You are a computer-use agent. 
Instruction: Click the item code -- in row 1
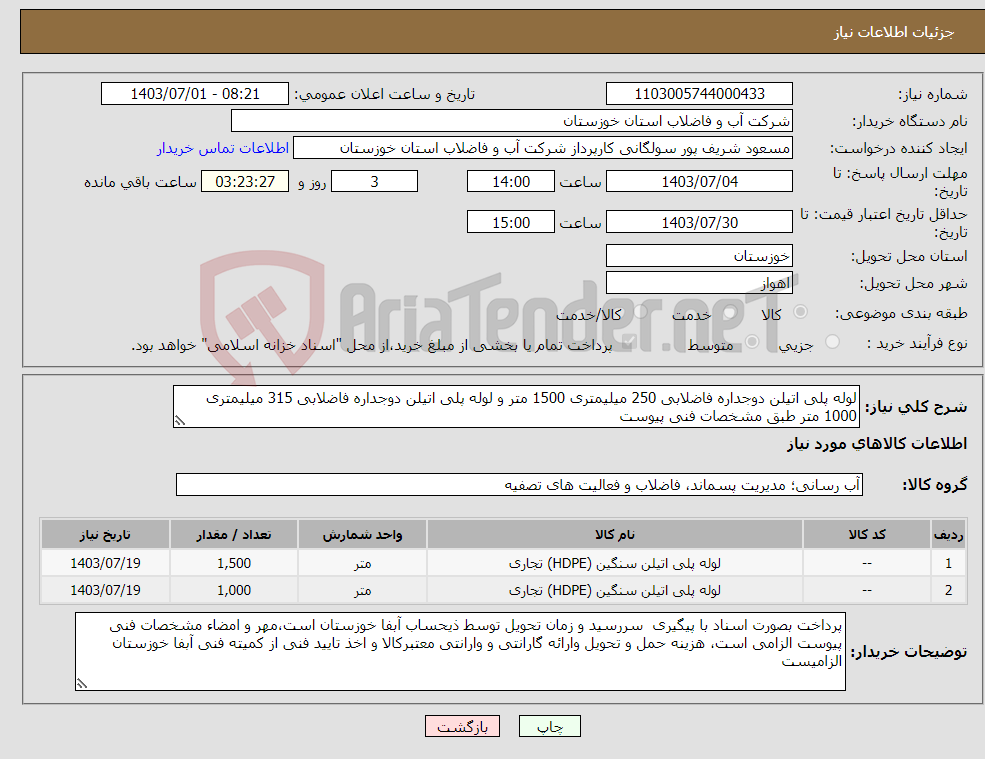click(867, 563)
